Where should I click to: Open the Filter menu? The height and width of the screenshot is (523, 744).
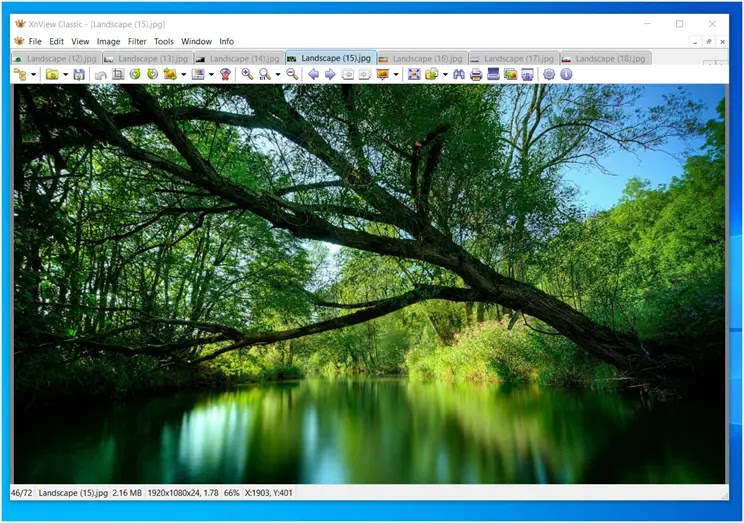point(137,42)
